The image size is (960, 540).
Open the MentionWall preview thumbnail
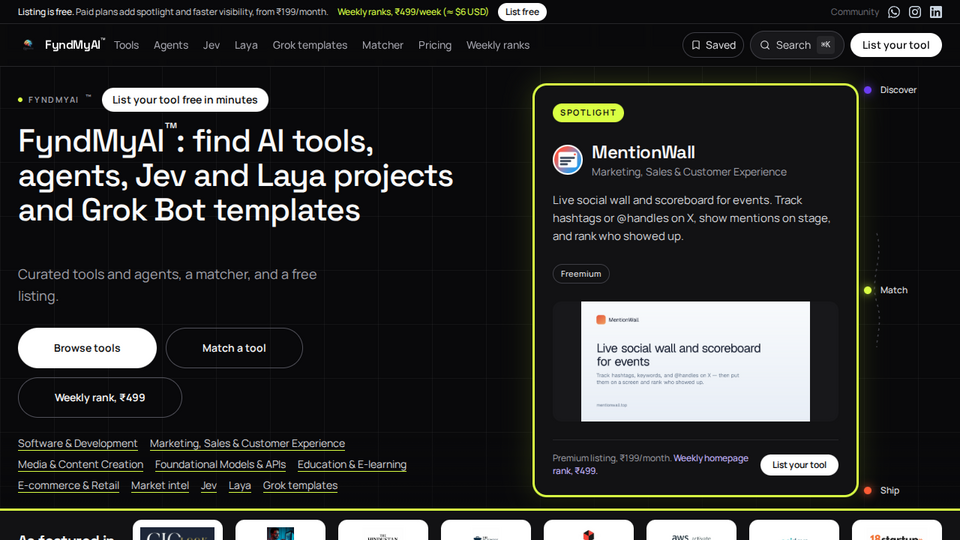[x=695, y=361]
